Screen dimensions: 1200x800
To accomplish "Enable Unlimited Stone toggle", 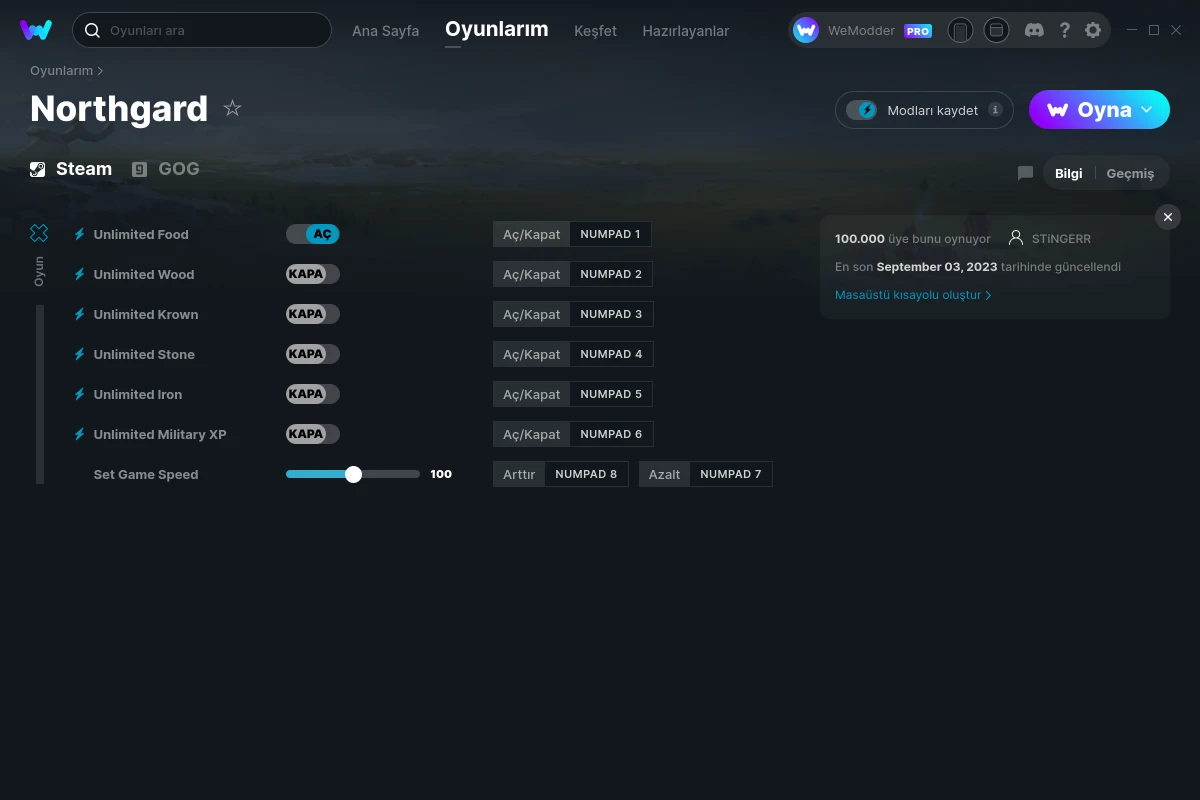I will (x=313, y=354).
